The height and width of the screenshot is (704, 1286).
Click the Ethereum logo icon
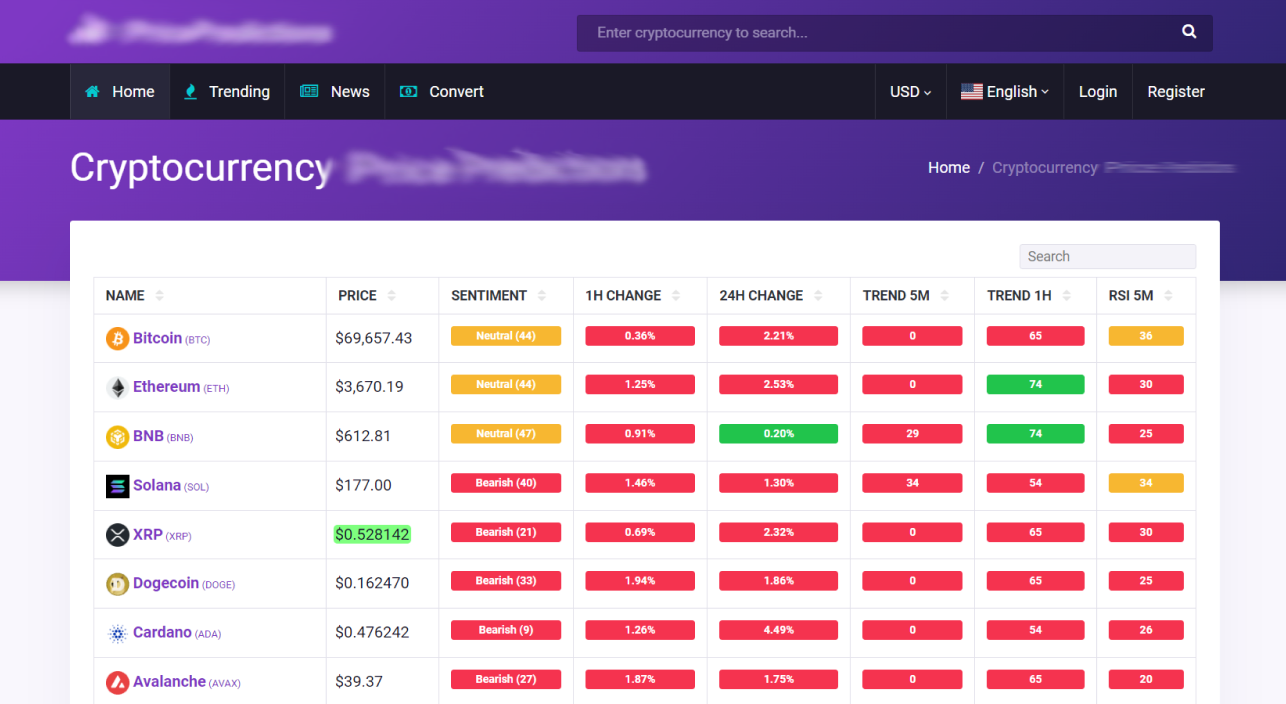tap(118, 388)
